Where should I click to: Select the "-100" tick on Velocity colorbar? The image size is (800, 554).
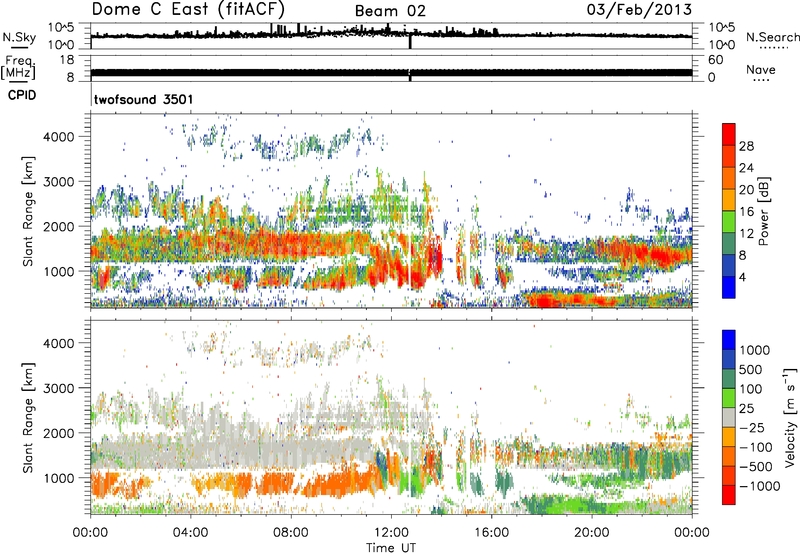[756, 447]
